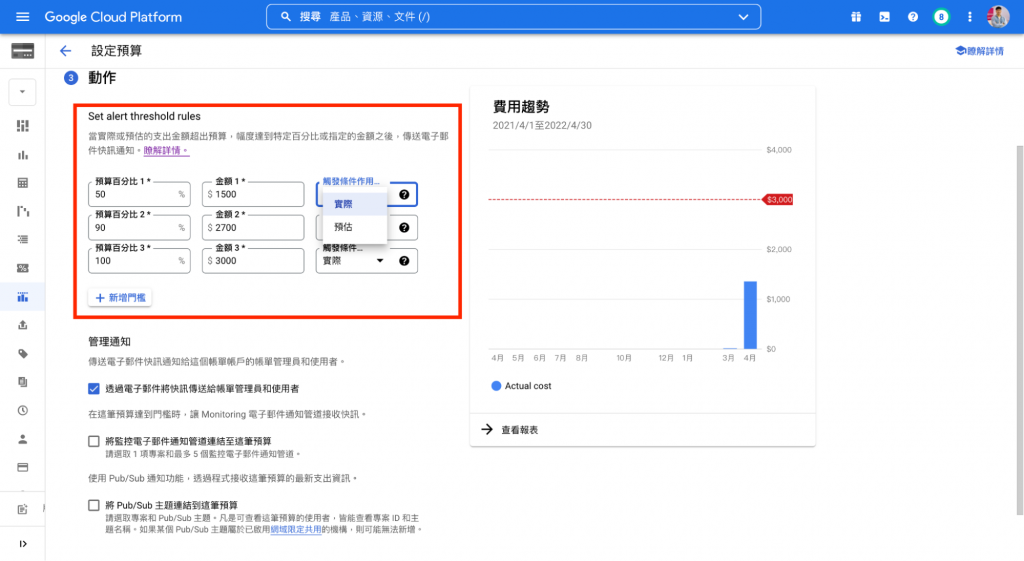
Task: Expand the sidebar with the collapse arrow toggle
Action: pos(22,543)
